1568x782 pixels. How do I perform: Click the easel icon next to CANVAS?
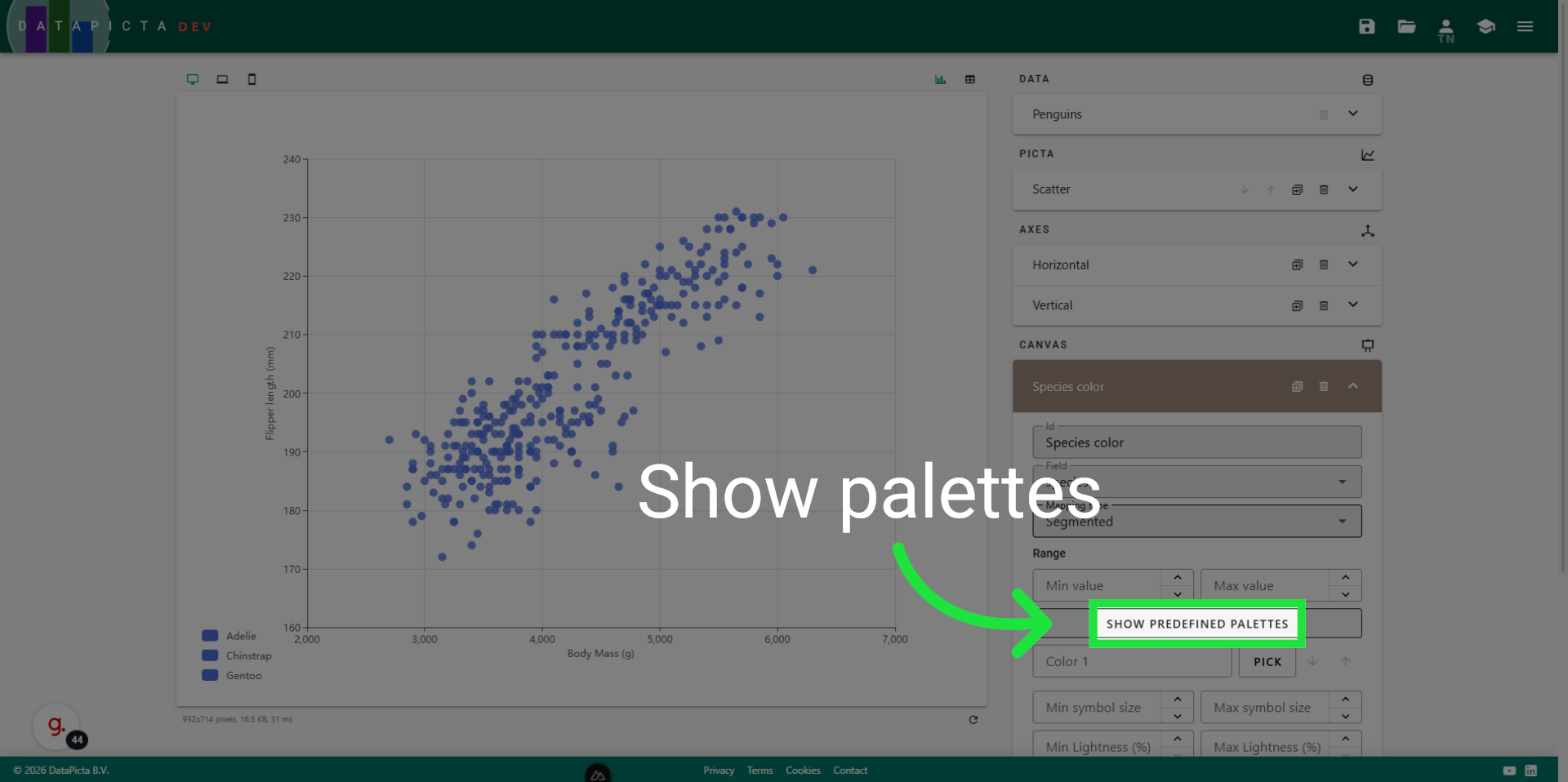tap(1368, 345)
